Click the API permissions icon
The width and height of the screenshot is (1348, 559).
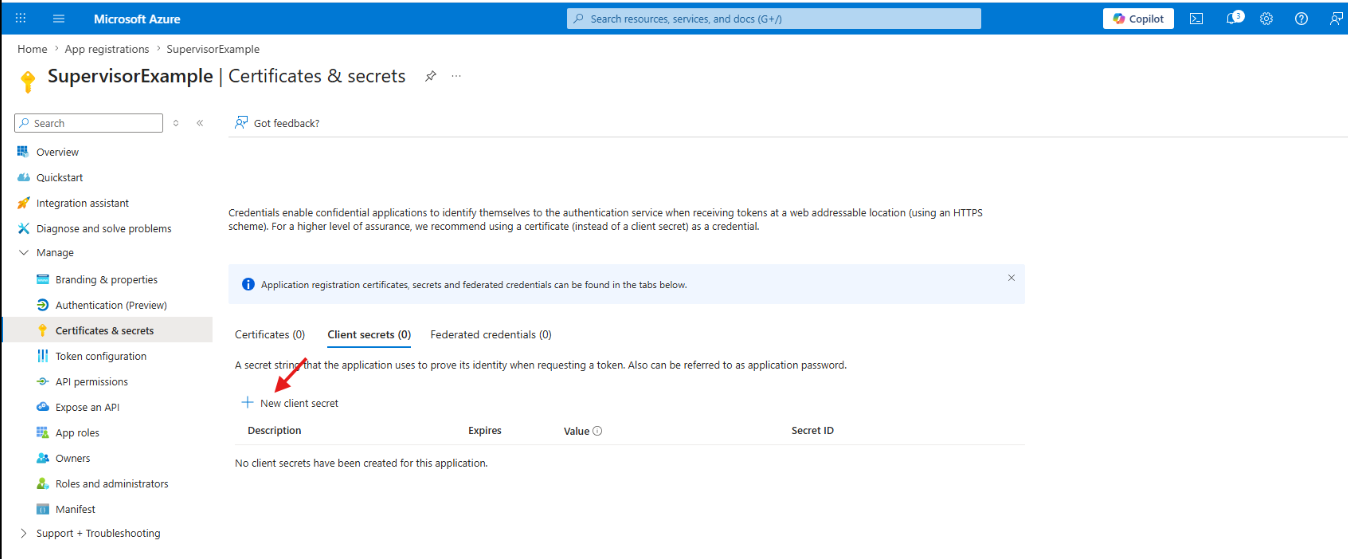pos(42,382)
